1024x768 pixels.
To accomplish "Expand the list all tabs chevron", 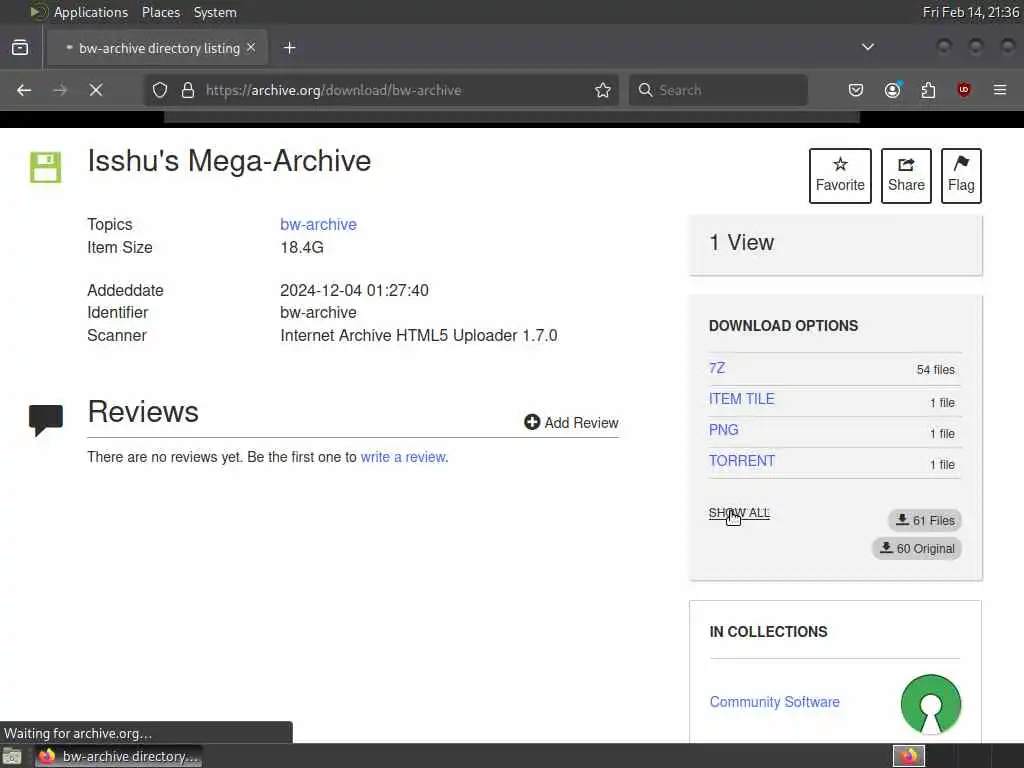I will pyautogui.click(x=868, y=47).
